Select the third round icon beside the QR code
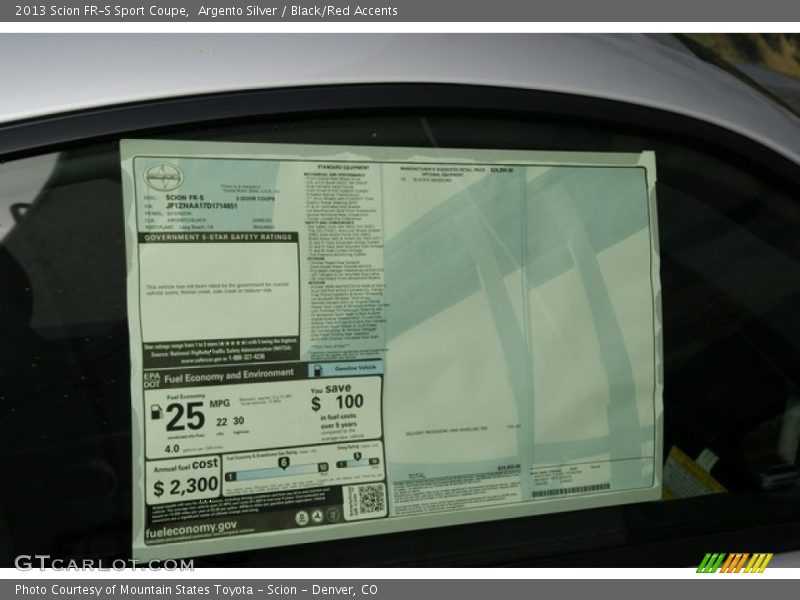The height and width of the screenshot is (600, 800). pyautogui.click(x=333, y=515)
